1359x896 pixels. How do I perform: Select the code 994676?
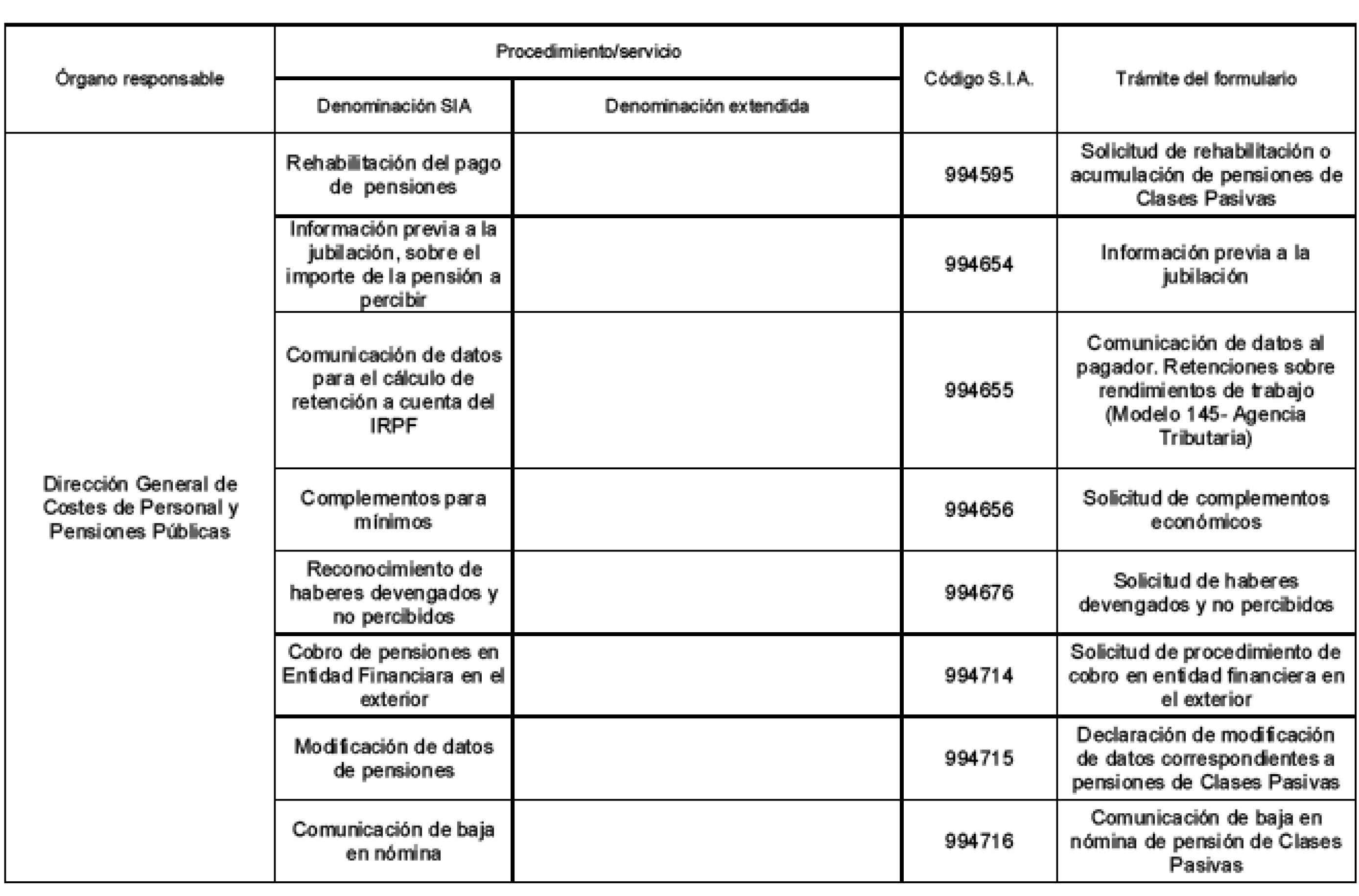[979, 593]
